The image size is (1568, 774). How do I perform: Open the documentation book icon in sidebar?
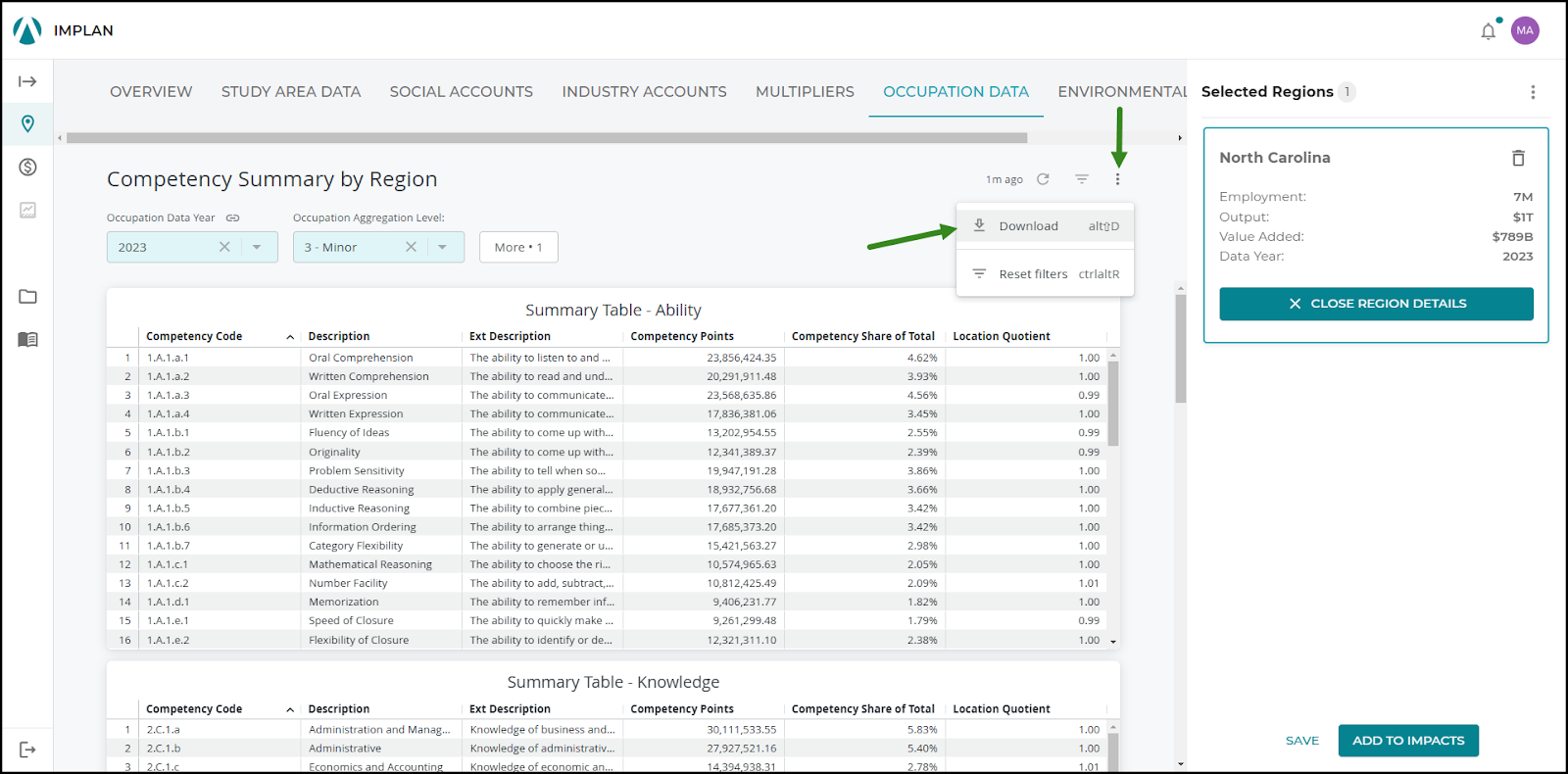click(27, 339)
